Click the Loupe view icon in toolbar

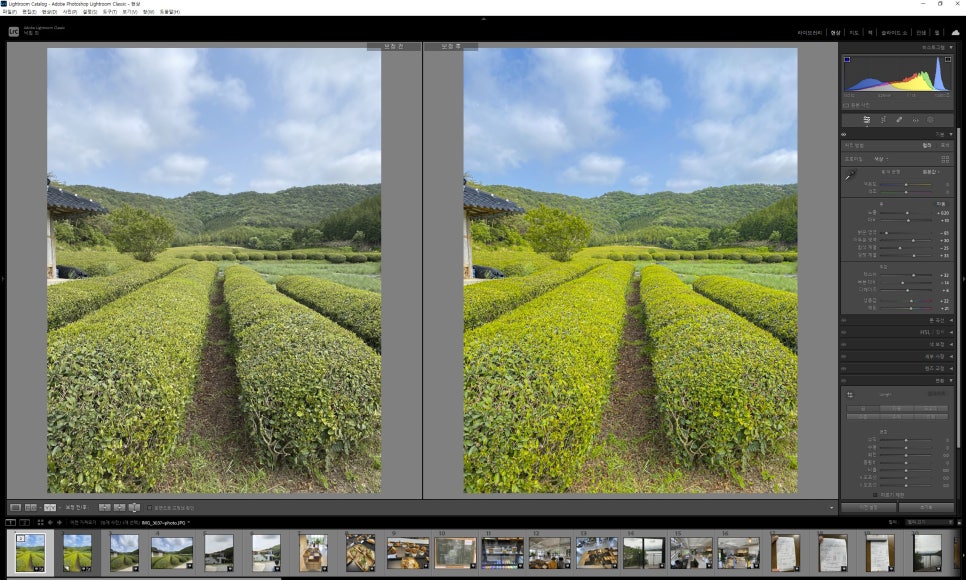click(15, 508)
